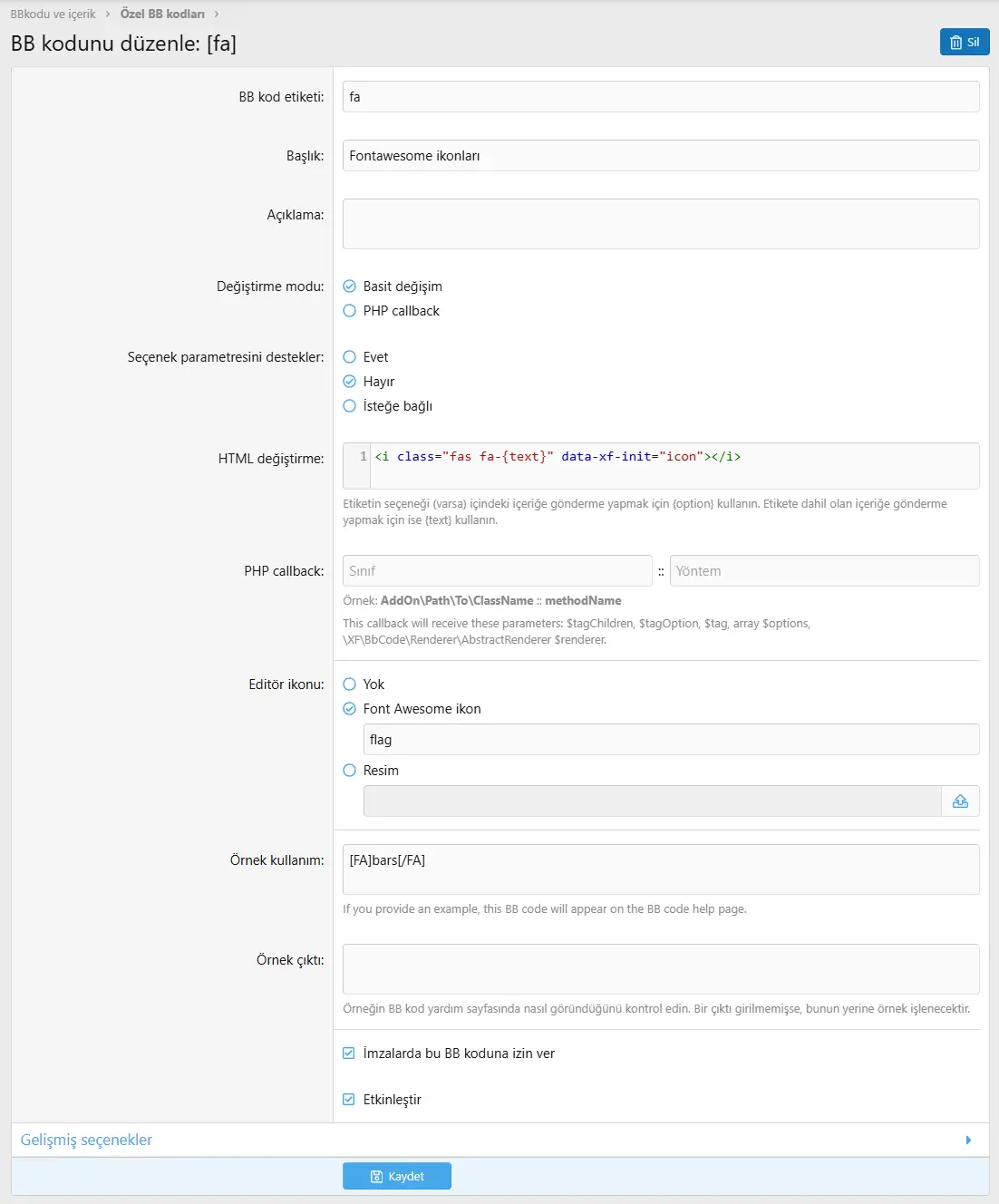Choose Evet for option parameter support

click(349, 357)
